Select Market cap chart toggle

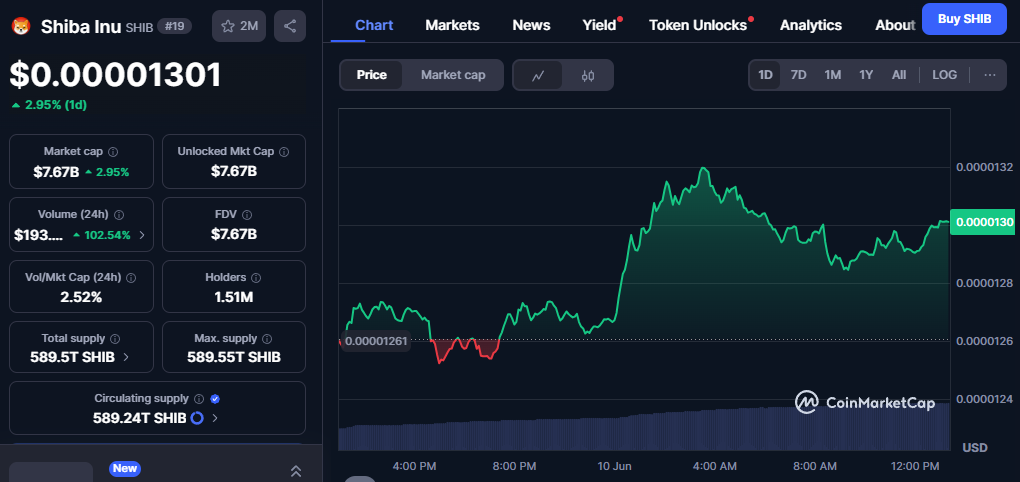coord(453,75)
